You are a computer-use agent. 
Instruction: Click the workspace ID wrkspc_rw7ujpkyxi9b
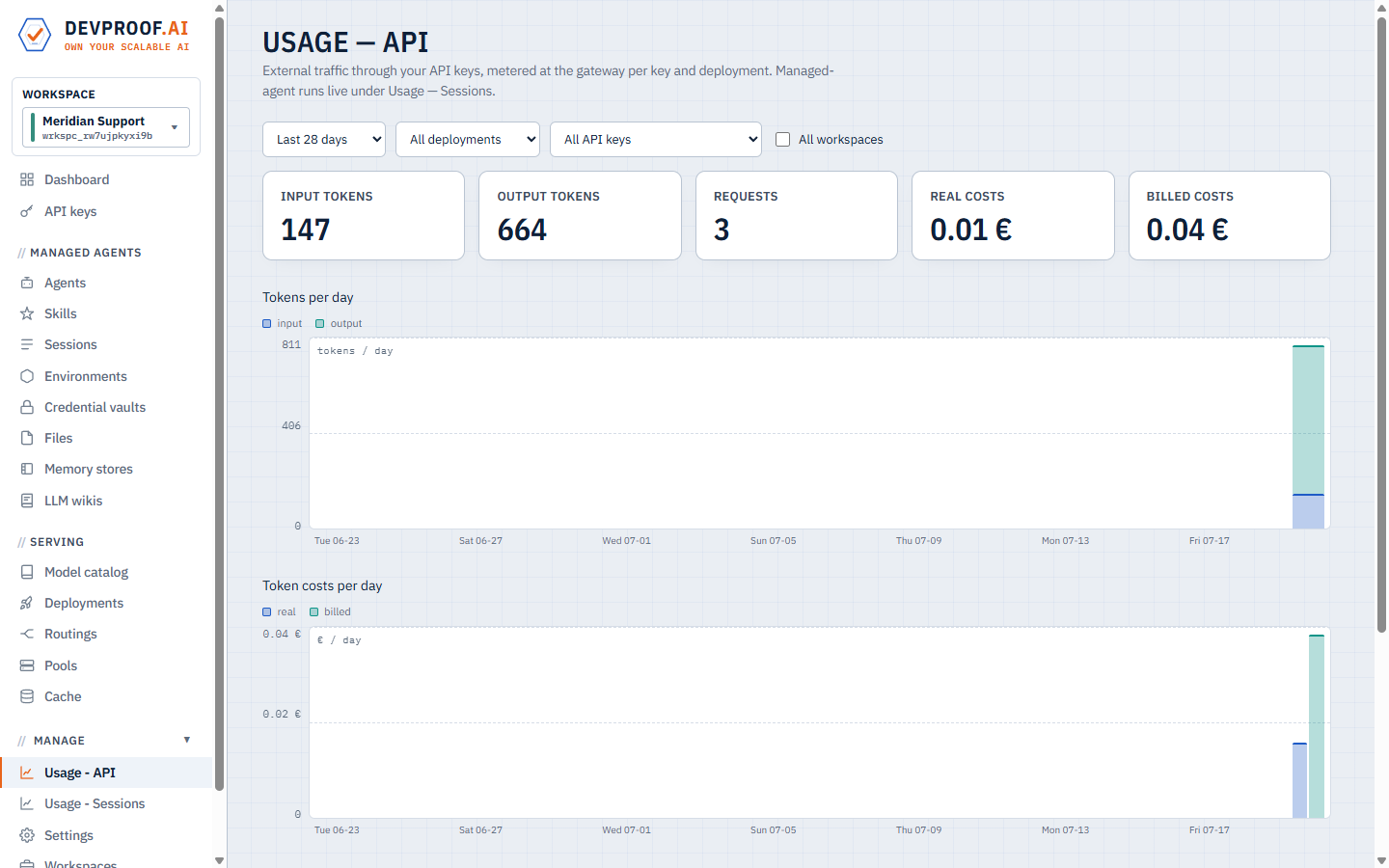tap(97, 136)
